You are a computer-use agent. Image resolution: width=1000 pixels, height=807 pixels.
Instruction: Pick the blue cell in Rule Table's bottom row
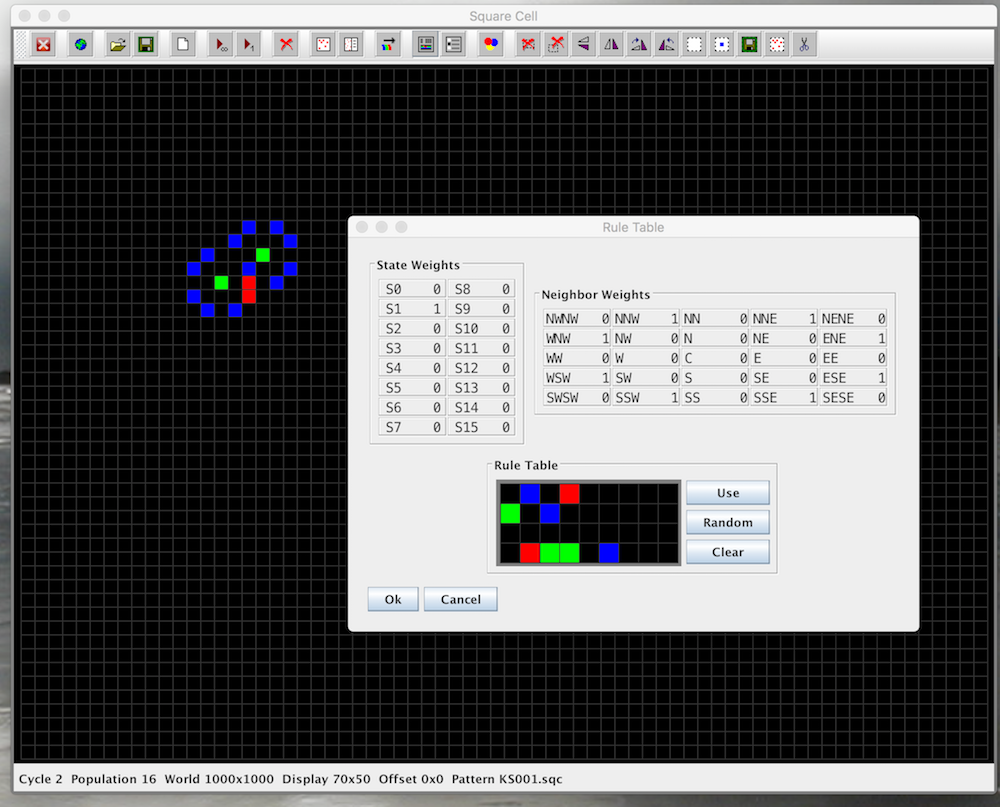point(609,552)
